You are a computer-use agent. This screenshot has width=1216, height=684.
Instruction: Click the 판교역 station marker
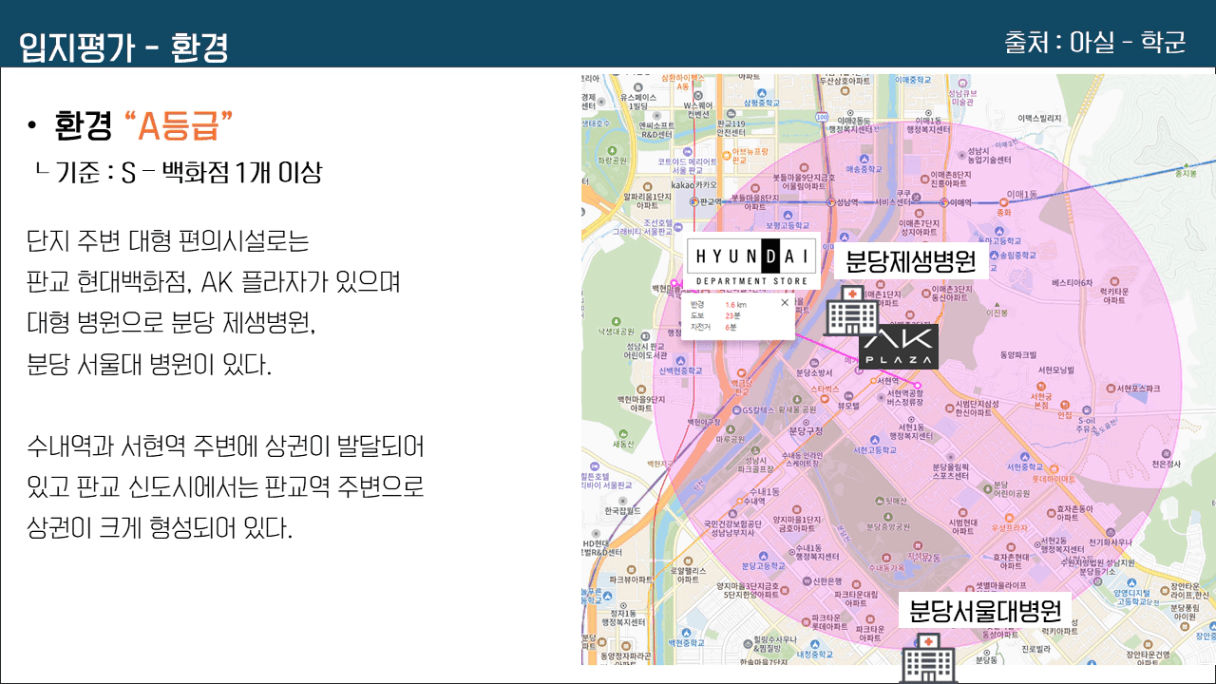(694, 200)
